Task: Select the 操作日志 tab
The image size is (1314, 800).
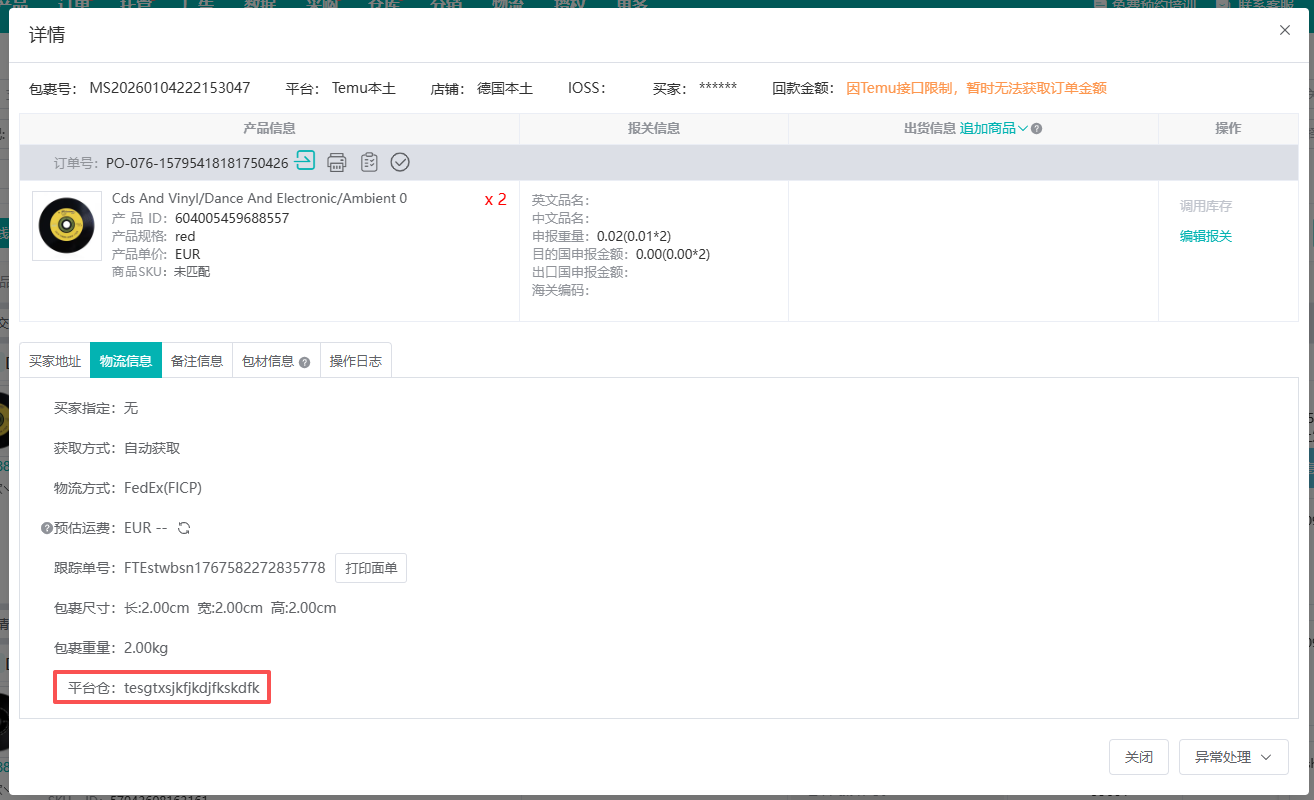Action: tap(356, 361)
